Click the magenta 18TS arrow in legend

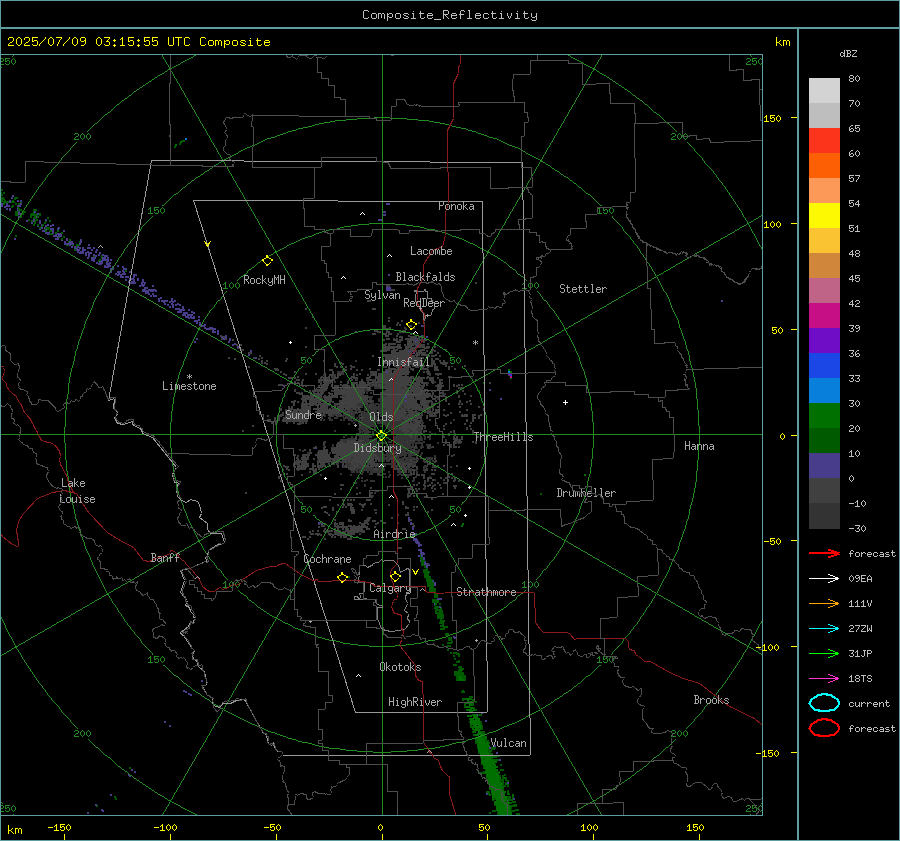tap(824, 679)
